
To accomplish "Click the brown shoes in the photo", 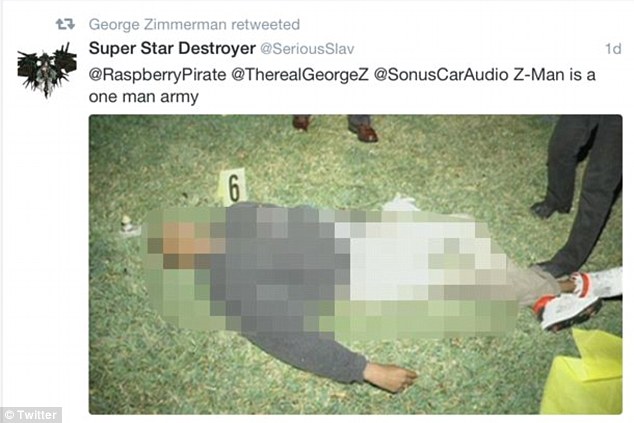I will click(336, 128).
